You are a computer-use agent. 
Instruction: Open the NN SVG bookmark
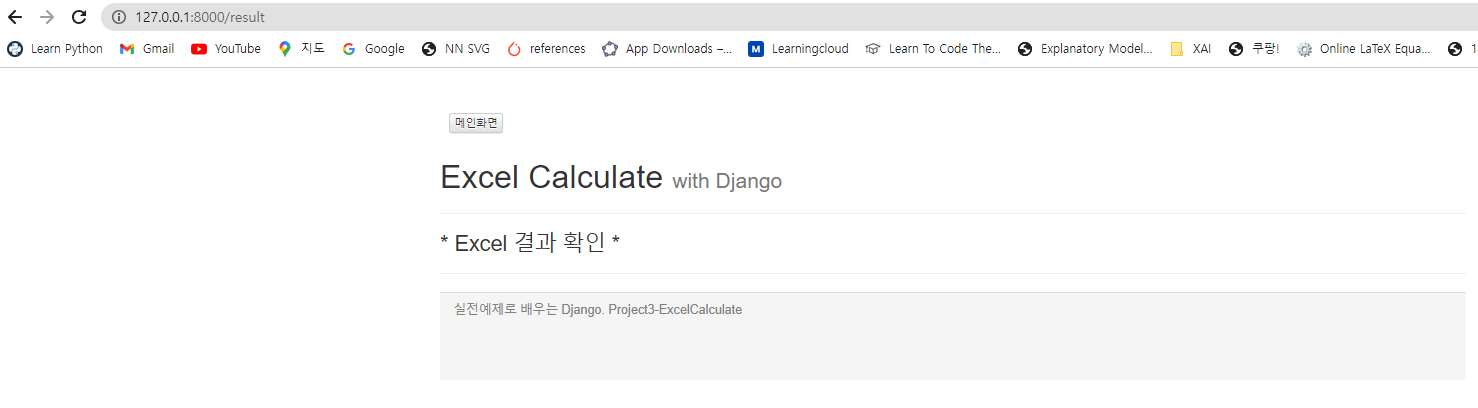coord(456,48)
